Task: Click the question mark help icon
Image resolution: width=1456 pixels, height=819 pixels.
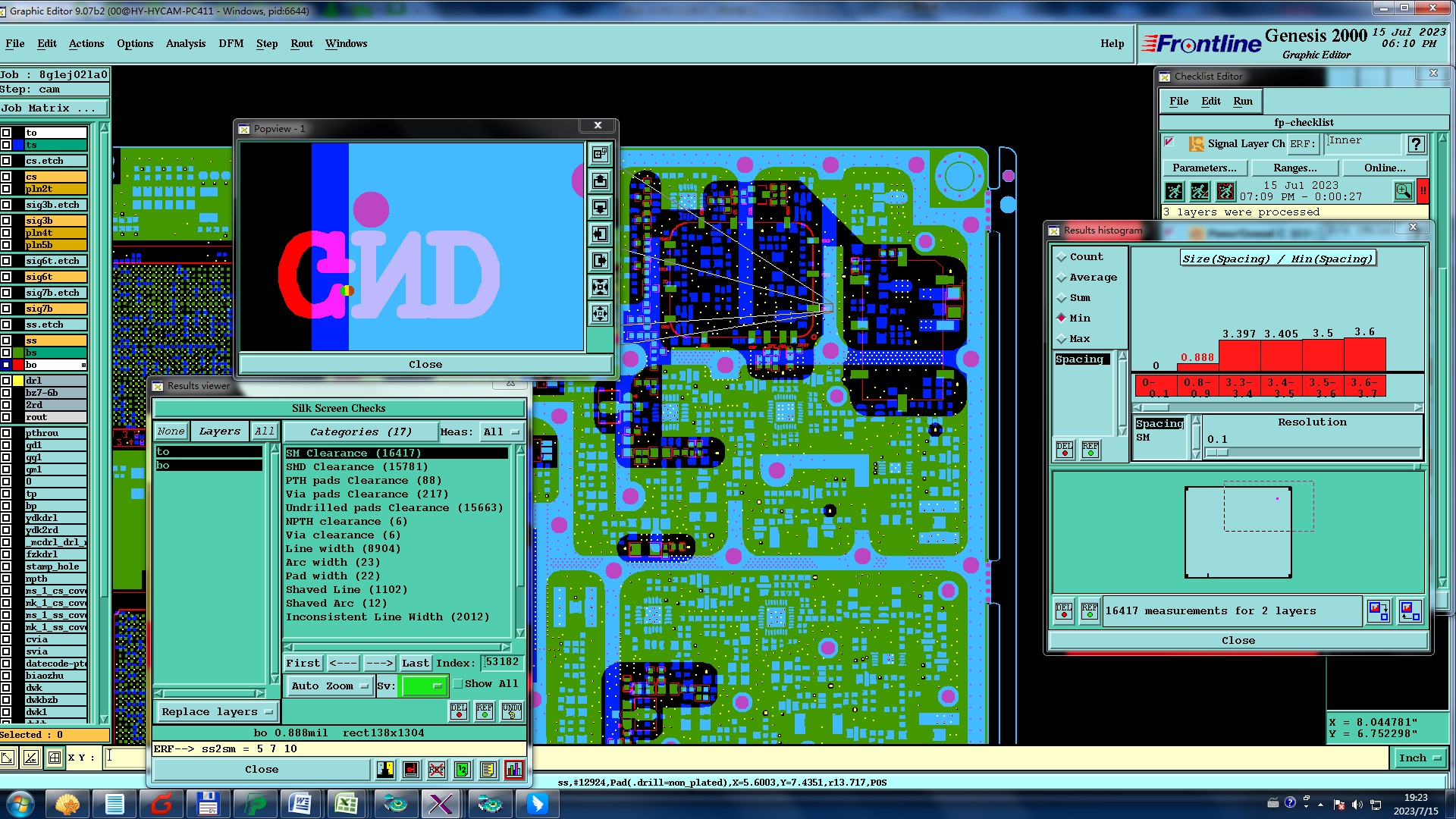Action: click(1416, 144)
